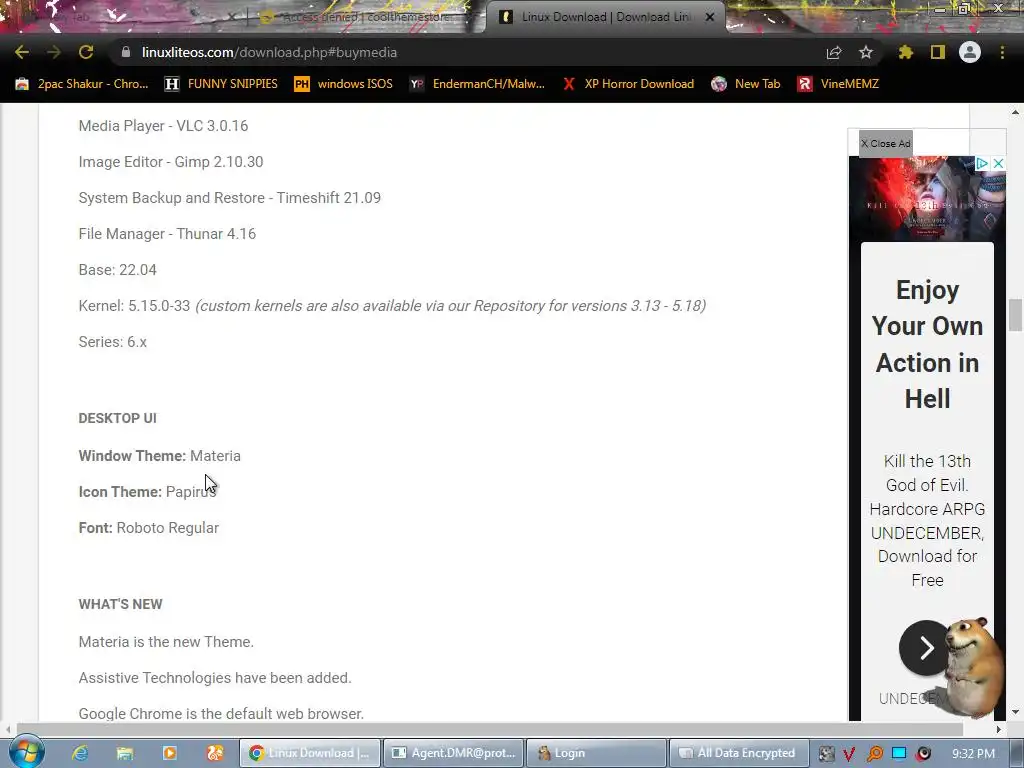Switch to All Data Encrypted taskbar window
Screen dimensions: 1024x768
739,753
